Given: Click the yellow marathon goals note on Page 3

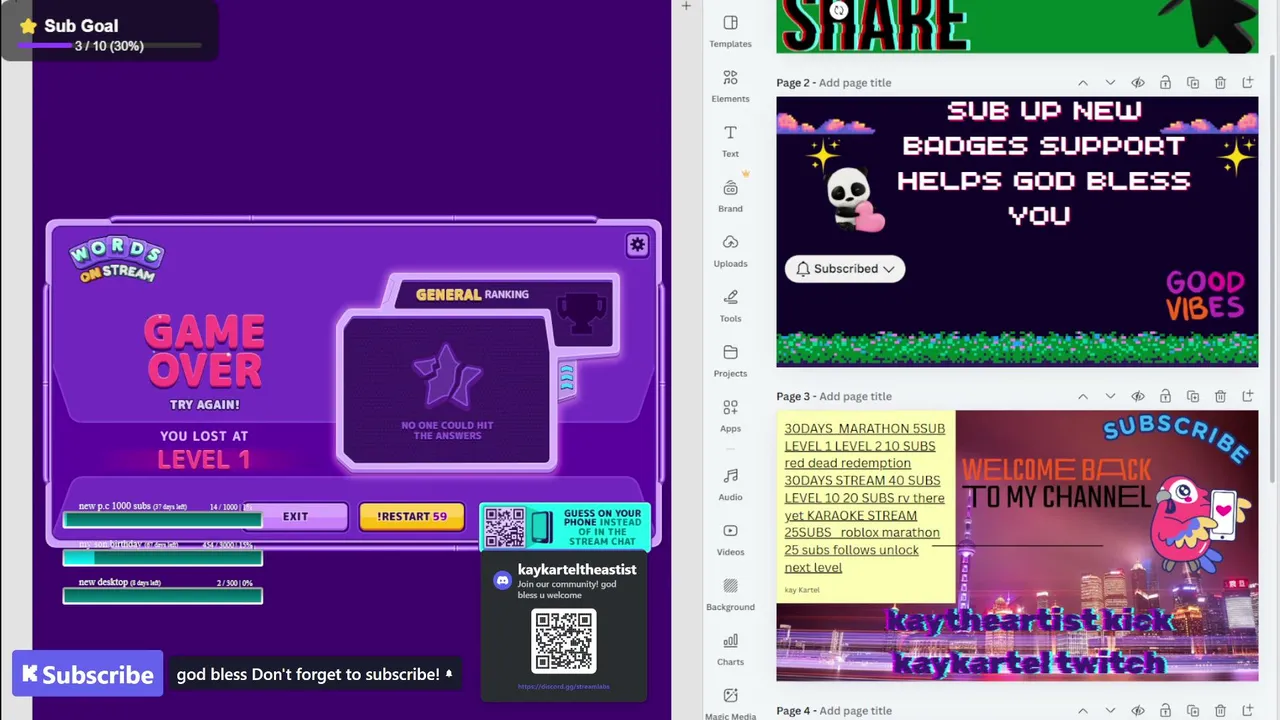Looking at the screenshot, I should [866, 507].
